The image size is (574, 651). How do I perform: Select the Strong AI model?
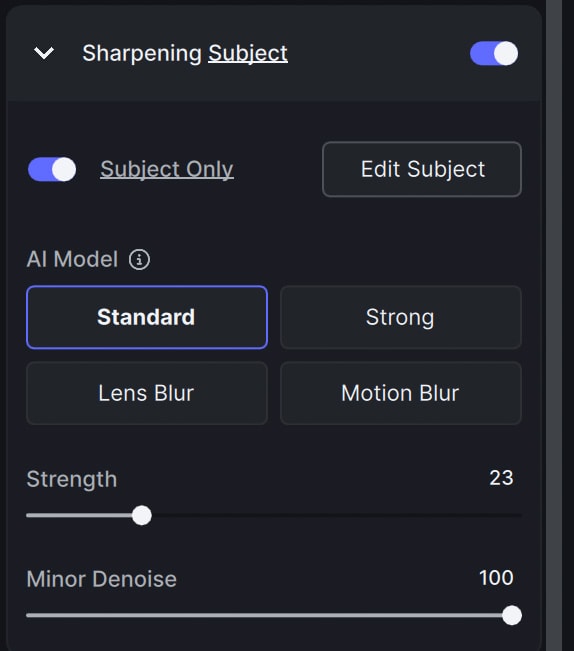(401, 317)
